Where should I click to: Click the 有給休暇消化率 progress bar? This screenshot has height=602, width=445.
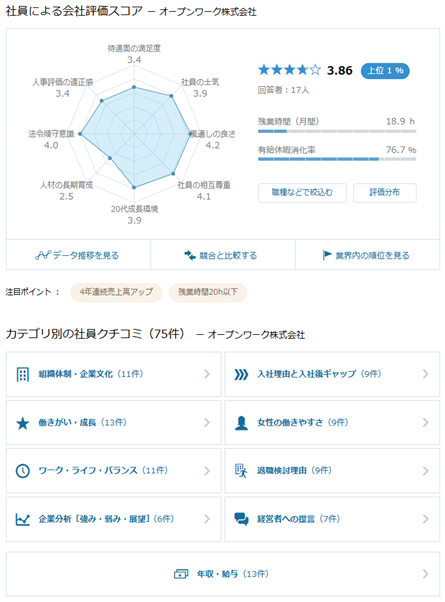click(337, 159)
